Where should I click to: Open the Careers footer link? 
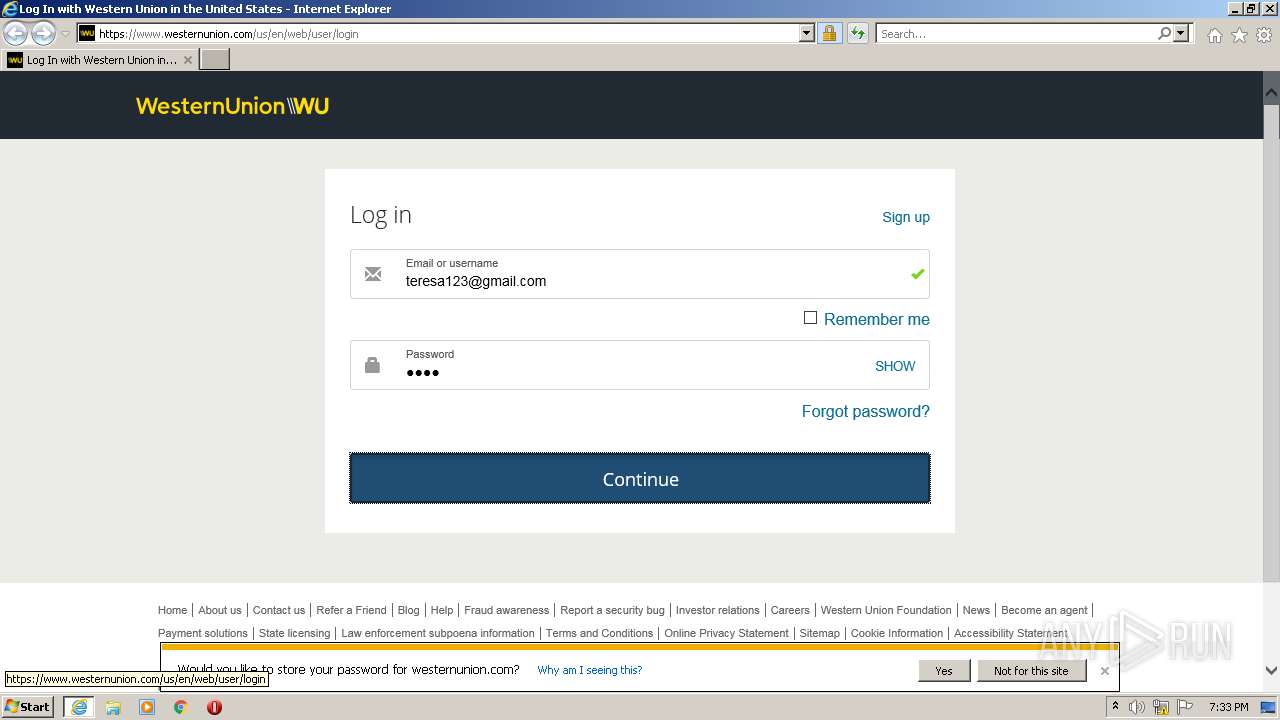(790, 610)
